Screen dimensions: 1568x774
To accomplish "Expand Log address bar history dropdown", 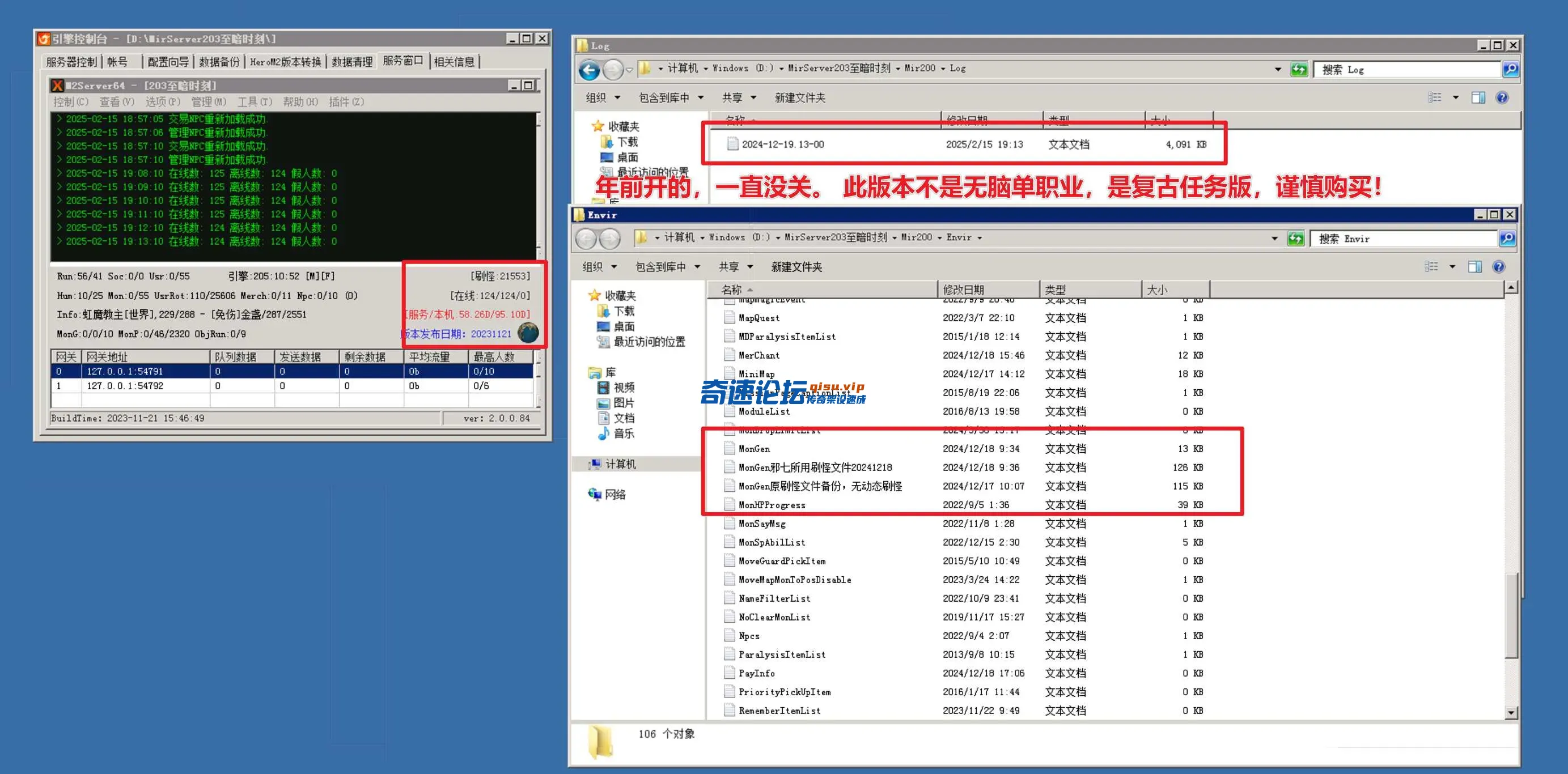I will coord(1278,69).
